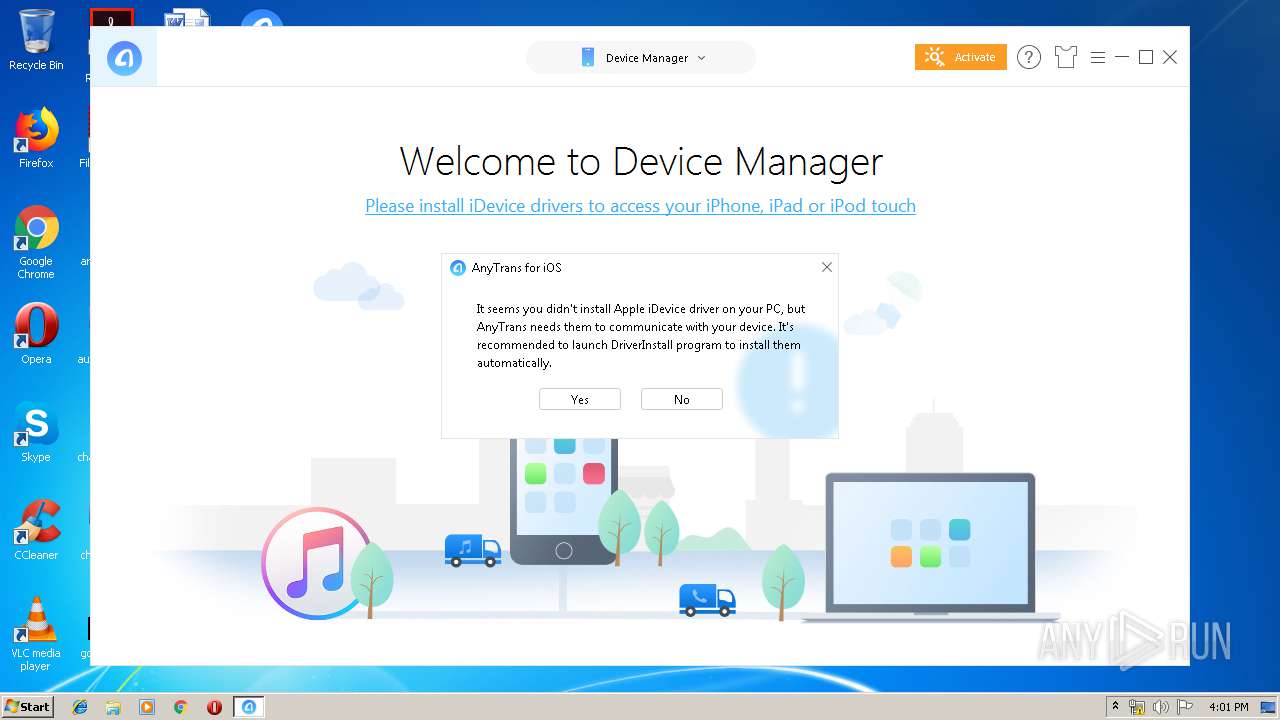Click the AnyTrans logo in the header
1280x720 pixels.
(x=125, y=58)
